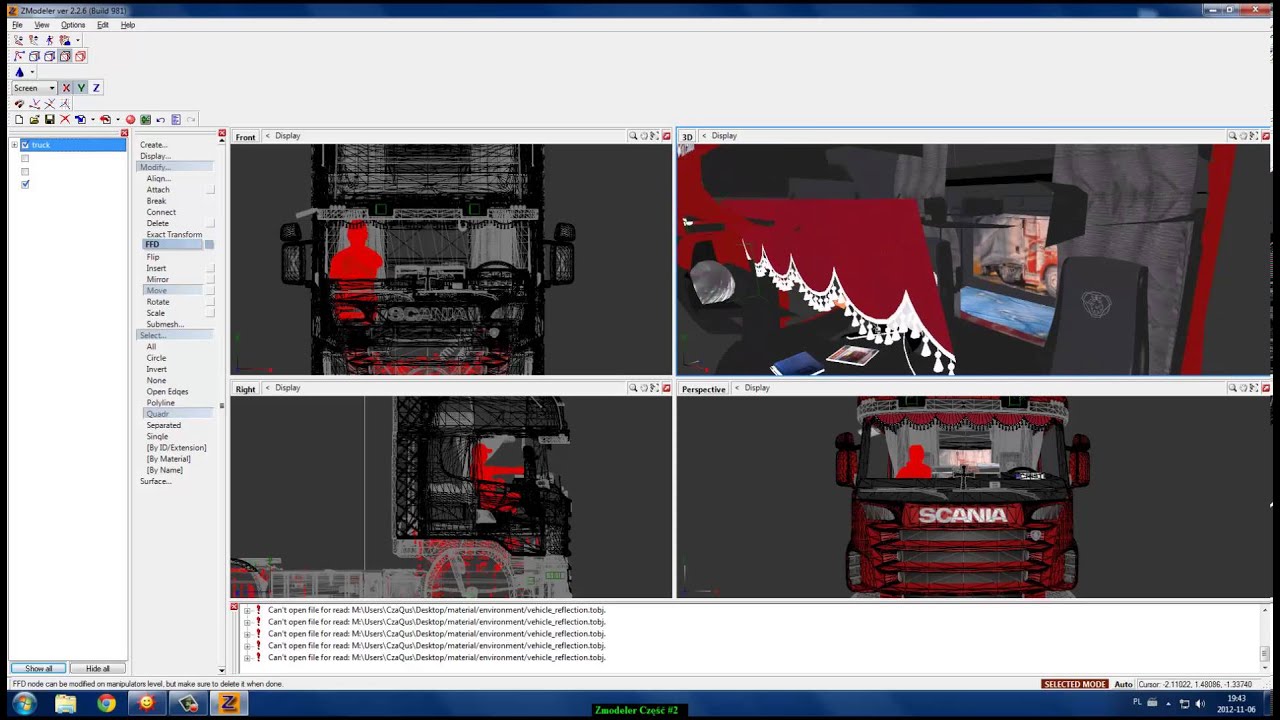Select the Rotate command

(158, 302)
